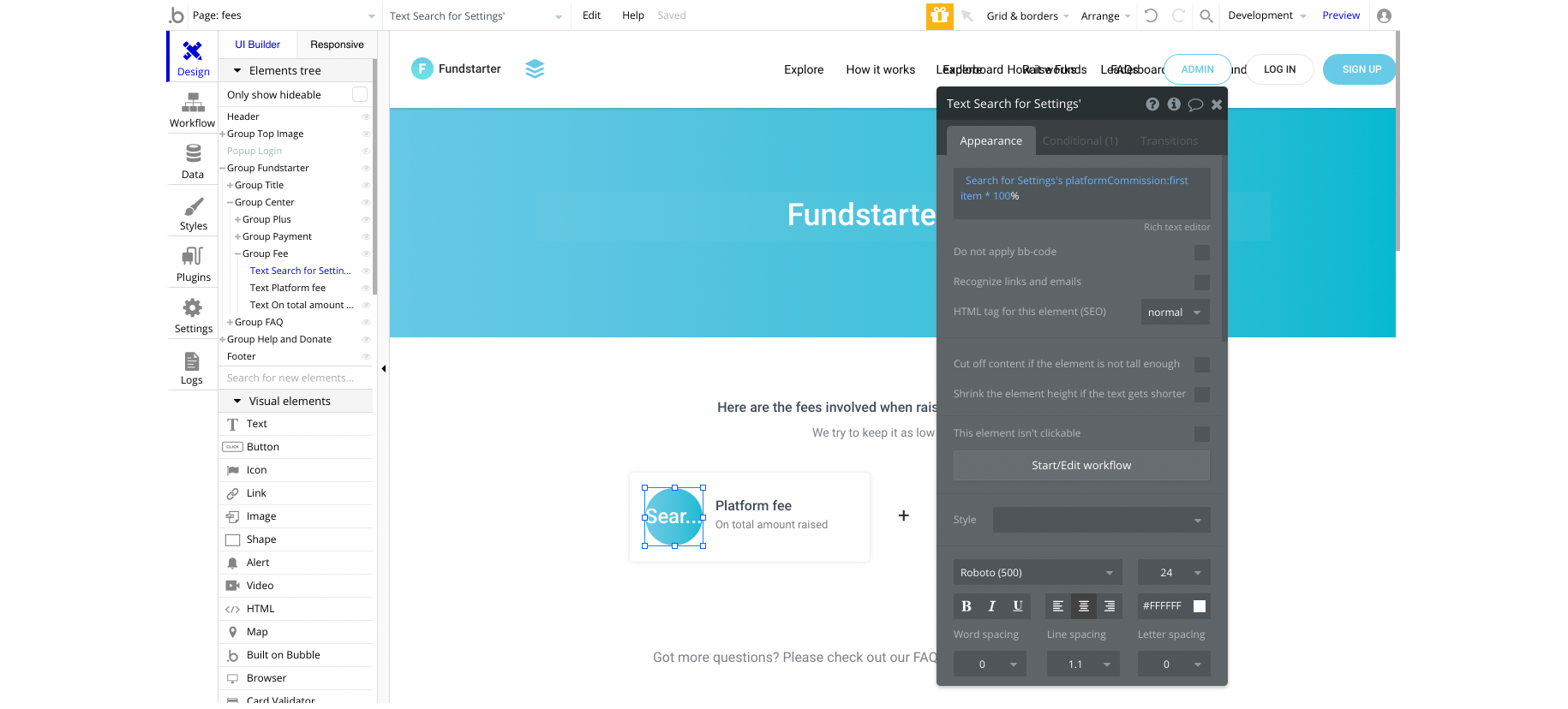Image resolution: width=1568 pixels, height=709 pixels.
Task: Toggle 'Recognize links and emails' checkbox
Action: 1202,283
